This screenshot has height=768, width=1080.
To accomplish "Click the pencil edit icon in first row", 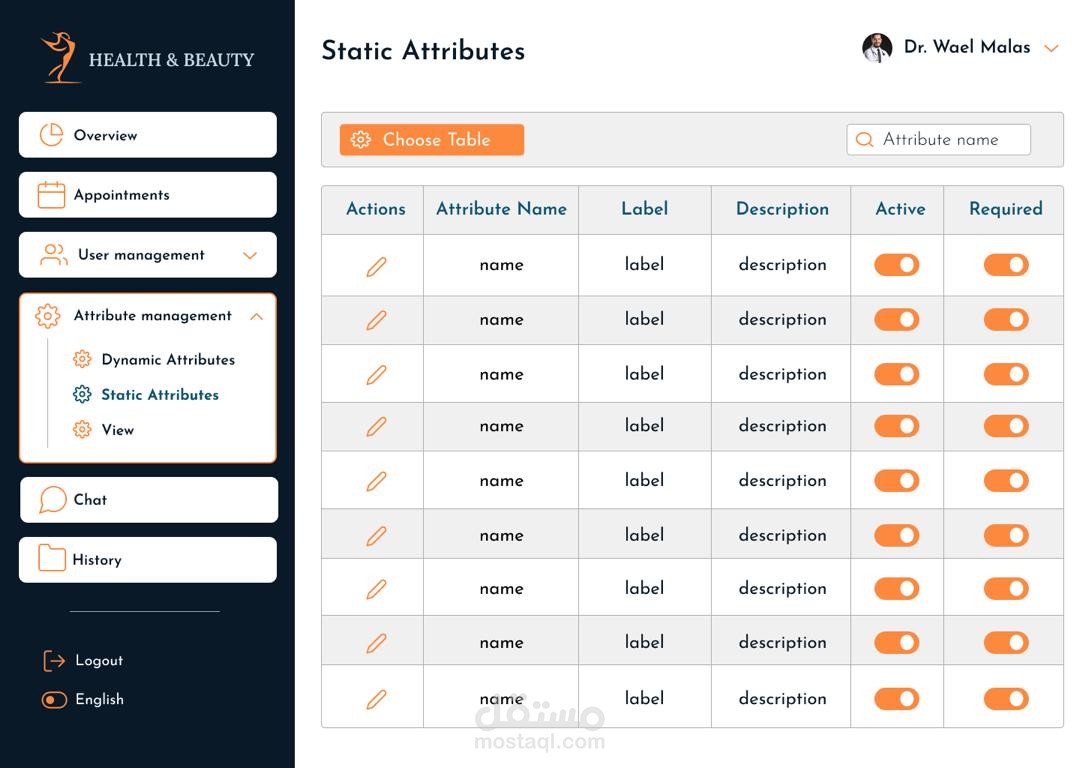I will point(376,266).
